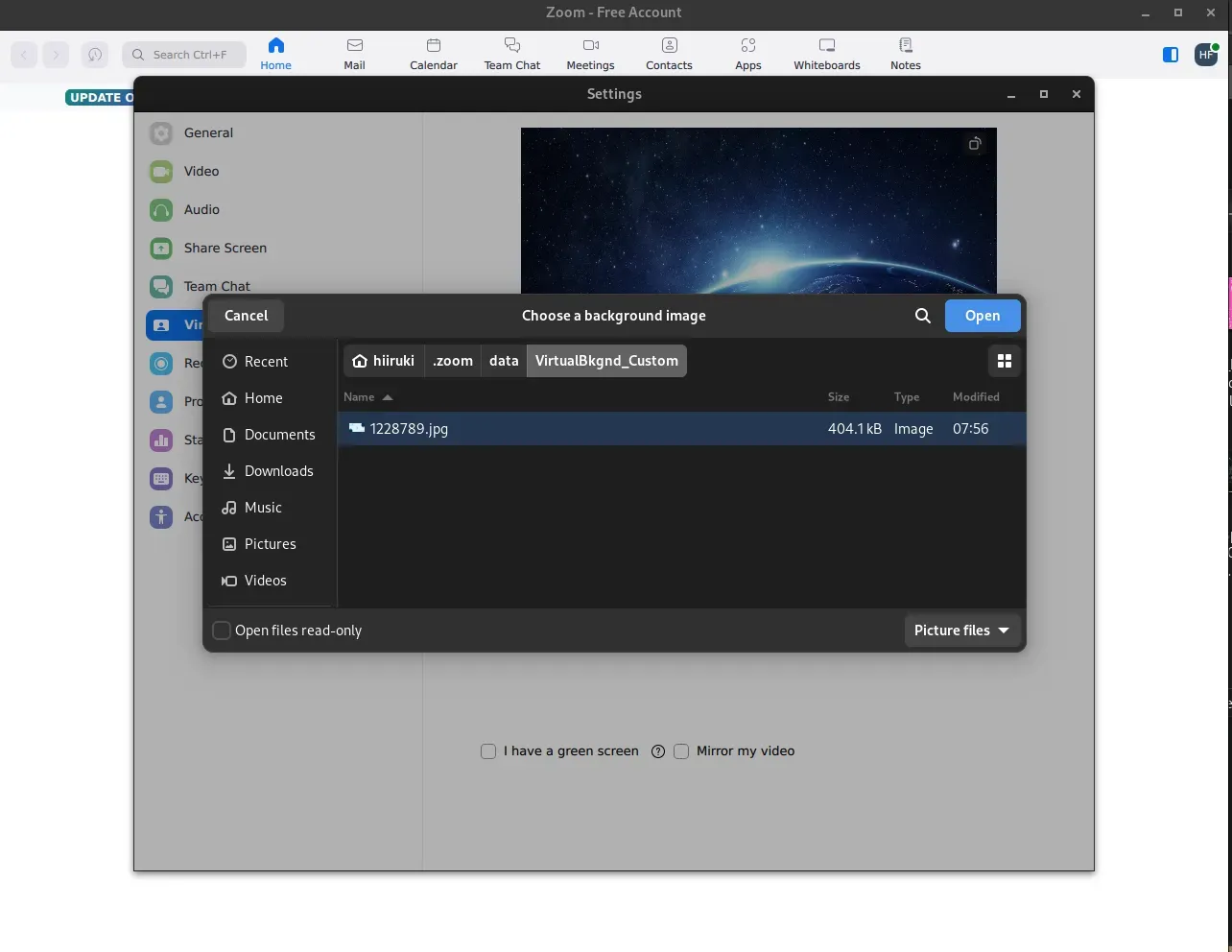Open Share Screen settings
The image size is (1232, 952).
[225, 248]
